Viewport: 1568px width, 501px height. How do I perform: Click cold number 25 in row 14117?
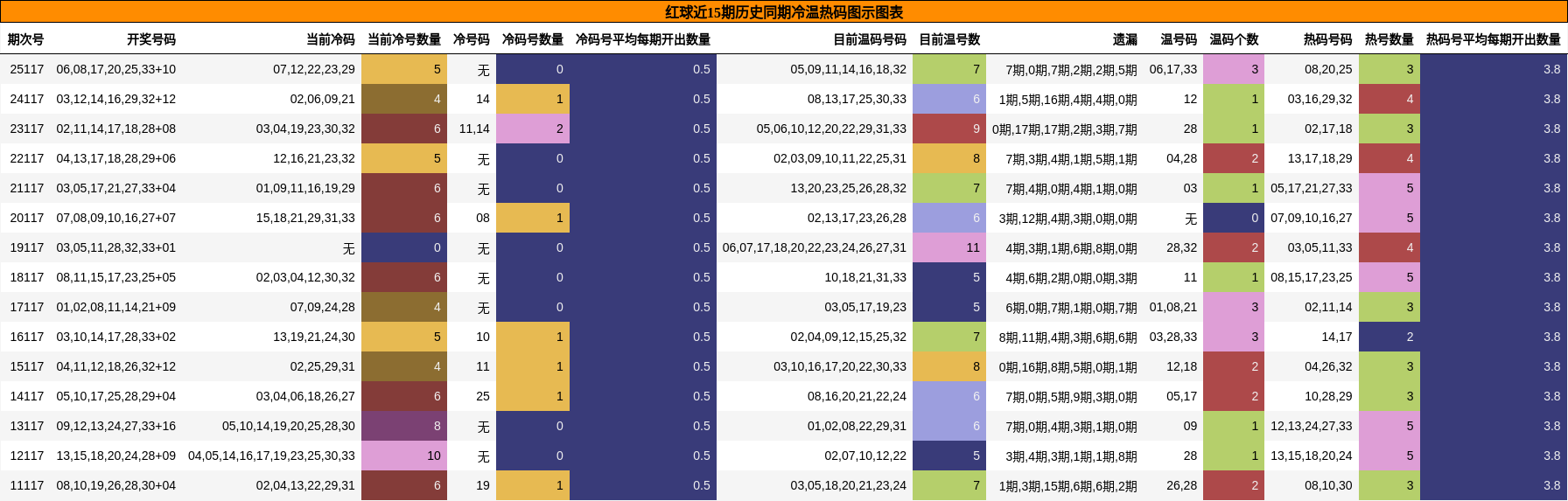483,396
